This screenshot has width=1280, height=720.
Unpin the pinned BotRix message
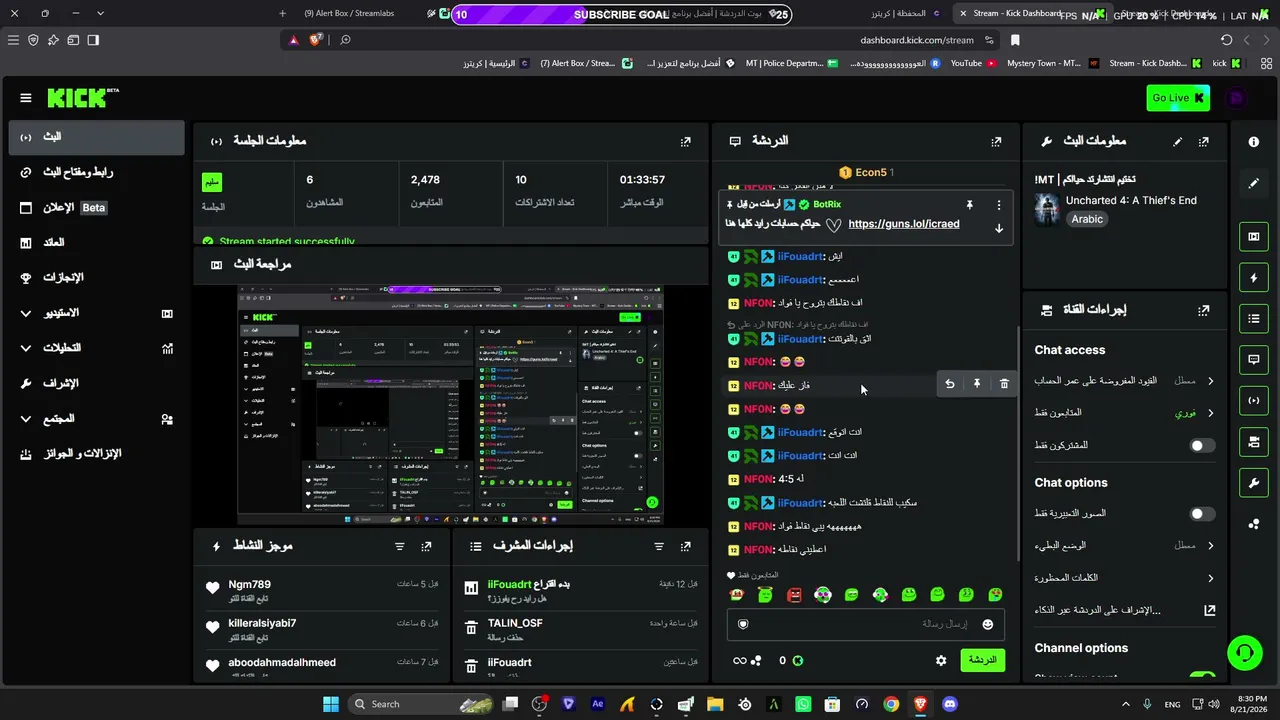tap(969, 205)
